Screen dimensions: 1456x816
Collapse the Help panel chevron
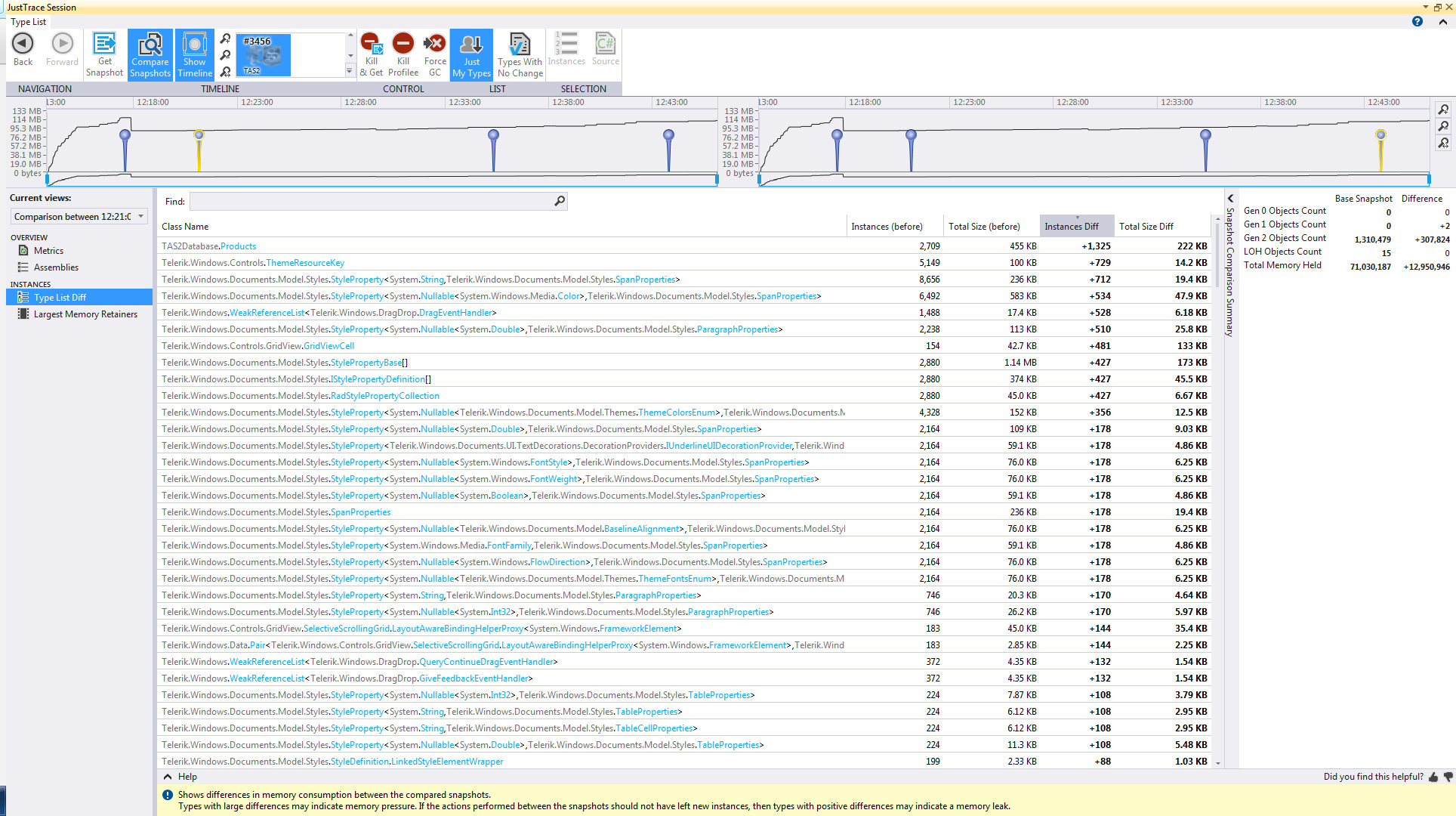point(168,777)
